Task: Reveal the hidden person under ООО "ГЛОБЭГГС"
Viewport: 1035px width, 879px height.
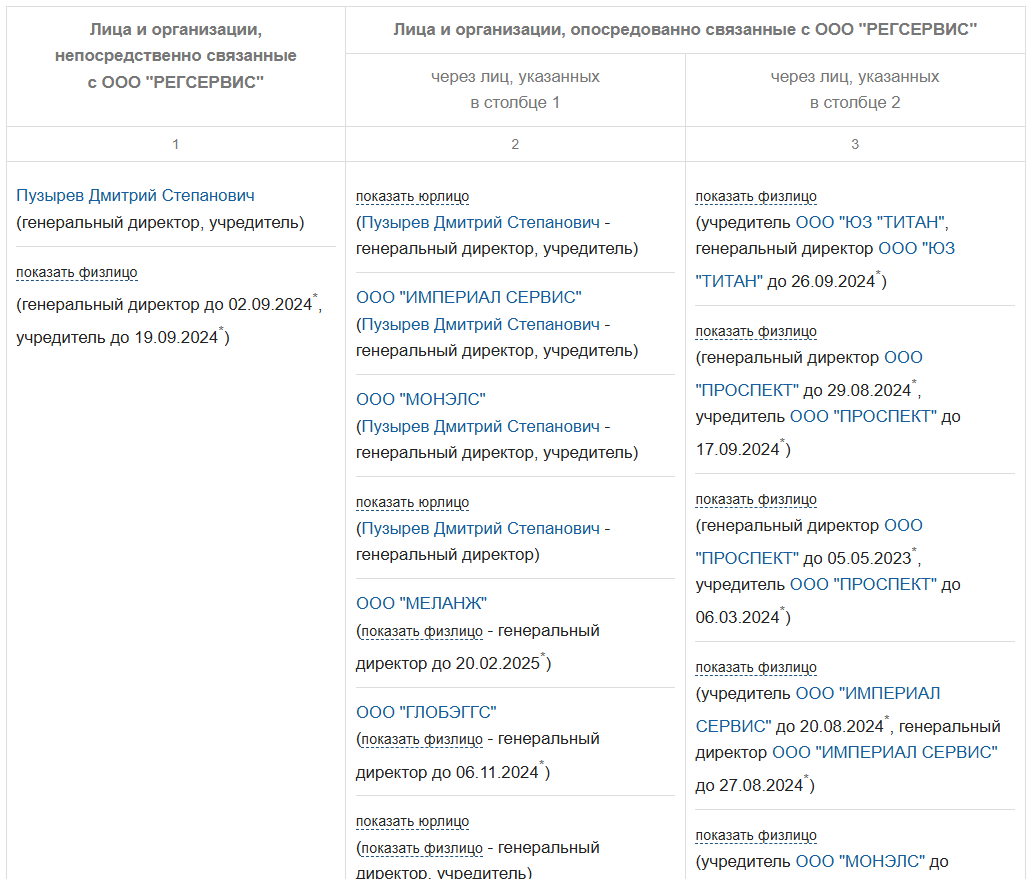Action: 422,740
